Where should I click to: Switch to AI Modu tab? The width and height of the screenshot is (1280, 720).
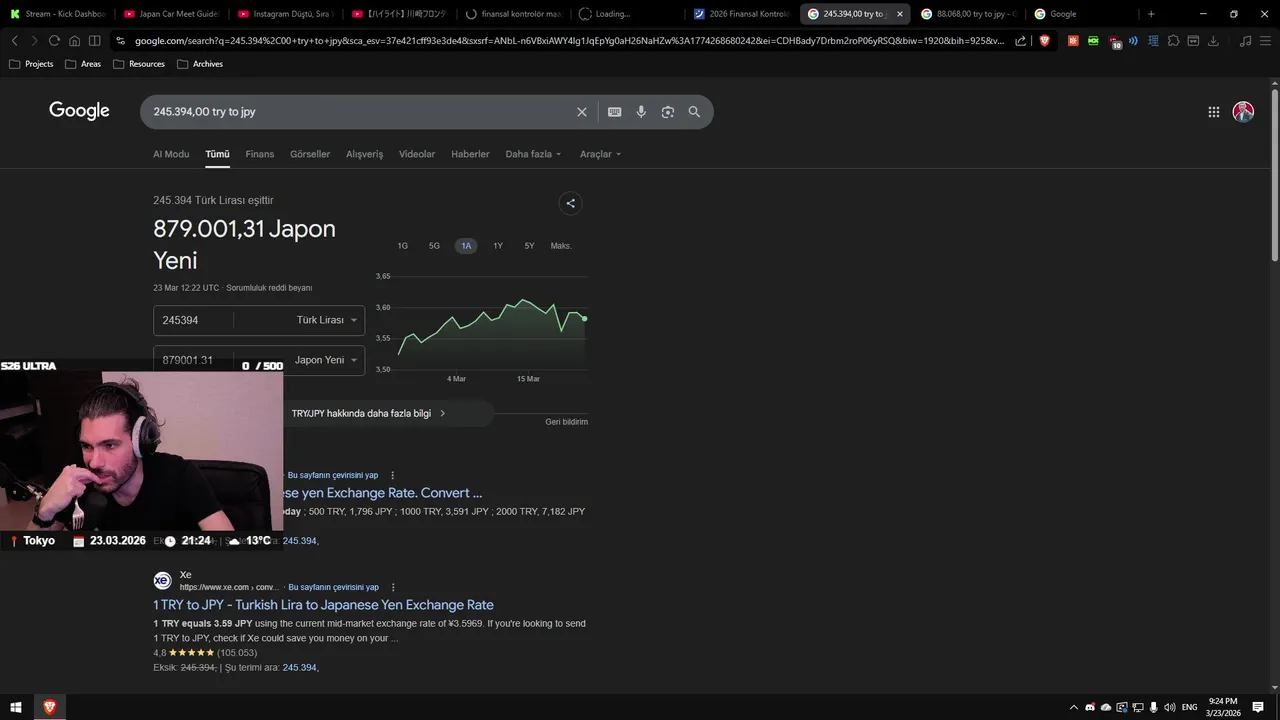[x=171, y=154]
